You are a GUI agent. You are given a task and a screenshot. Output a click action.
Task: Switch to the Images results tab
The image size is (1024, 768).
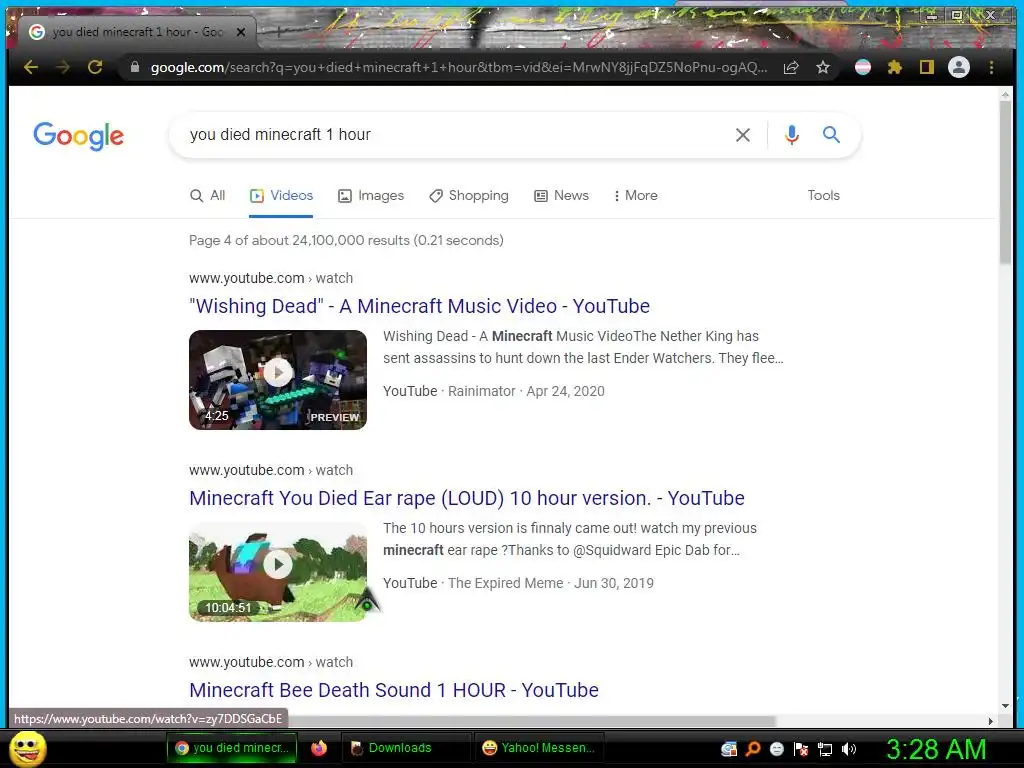370,195
